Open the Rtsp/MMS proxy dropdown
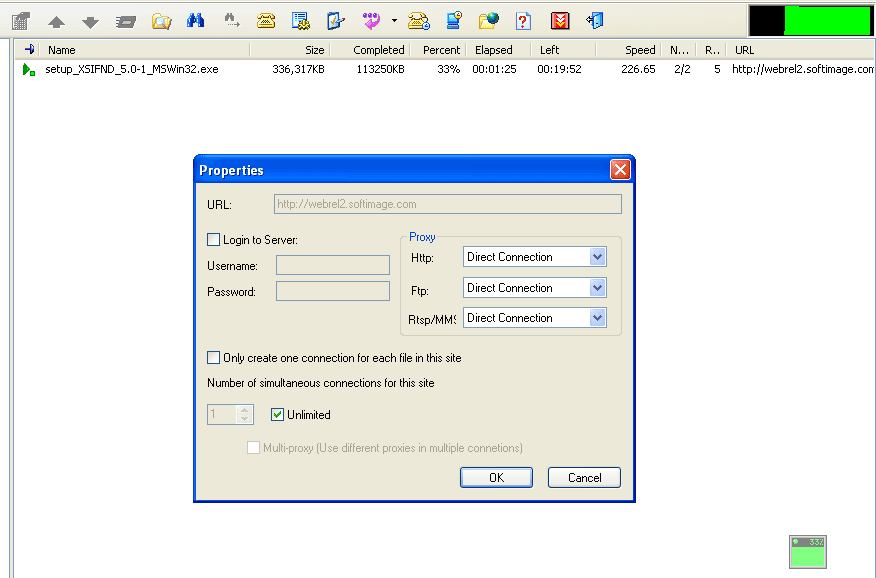The image size is (876, 578). (x=597, y=318)
